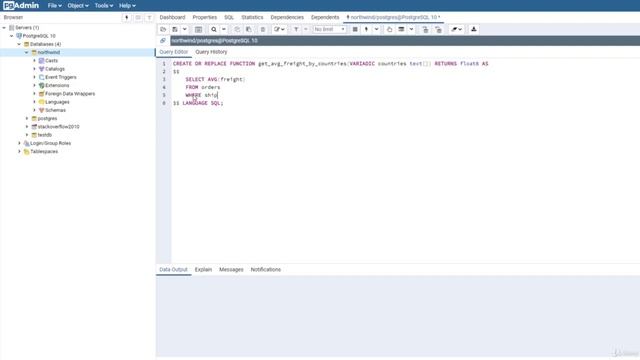Click the 'FROM orders' line in editor
The width and height of the screenshot is (640, 360).
202,87
